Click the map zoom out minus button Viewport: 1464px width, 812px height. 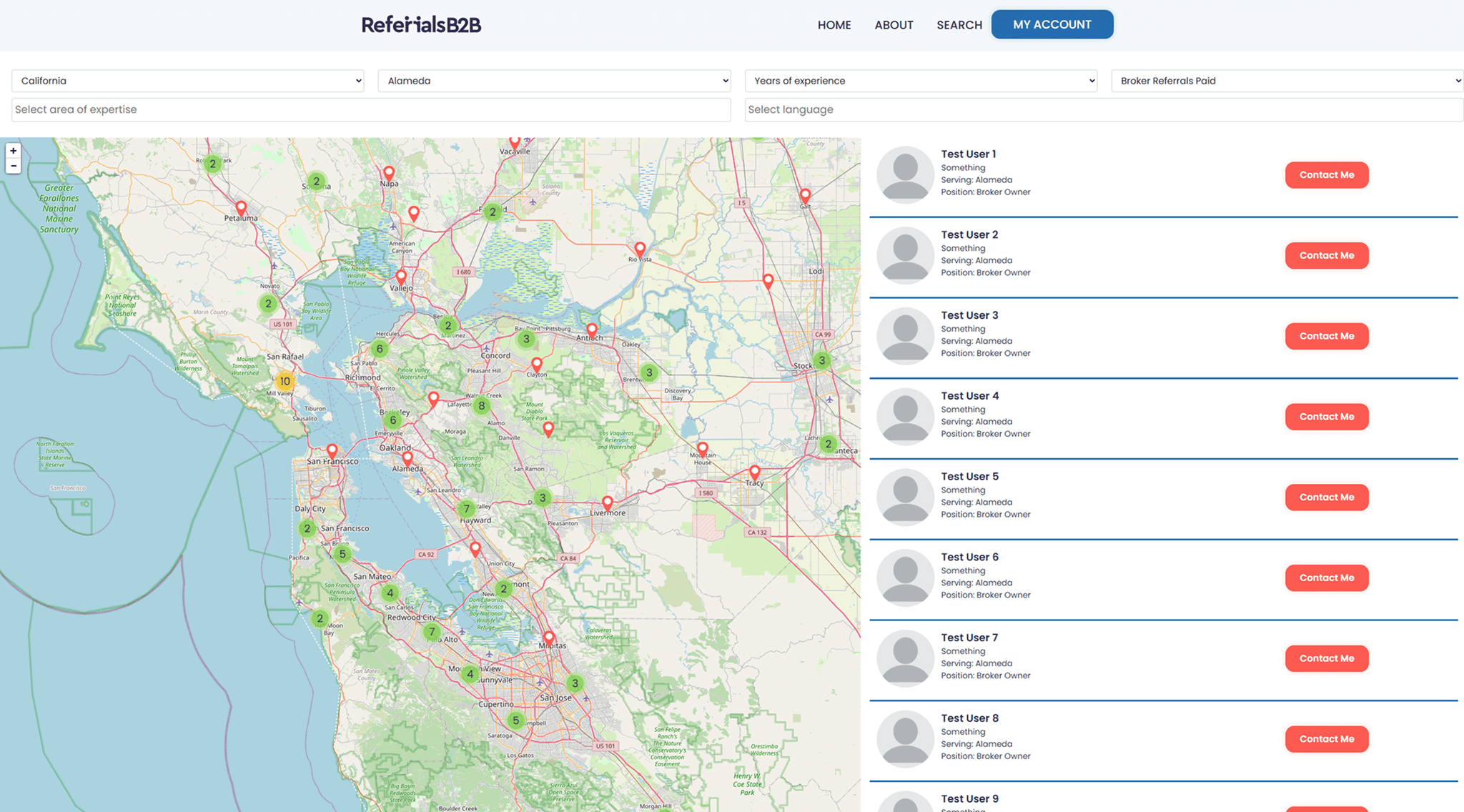13,166
